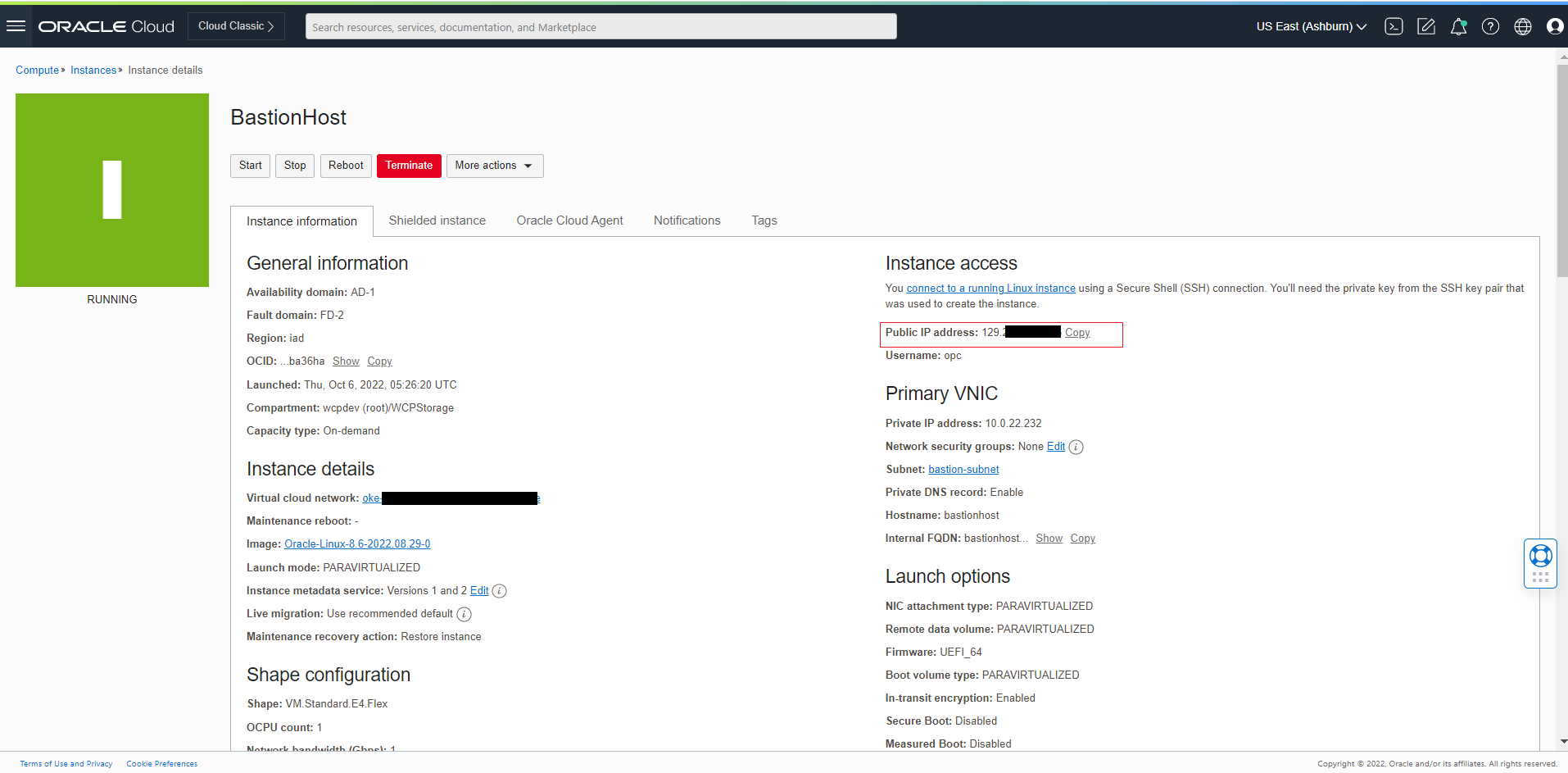This screenshot has width=1568, height=773.
Task: Open the announcements bell icon
Action: pyautogui.click(x=1458, y=26)
